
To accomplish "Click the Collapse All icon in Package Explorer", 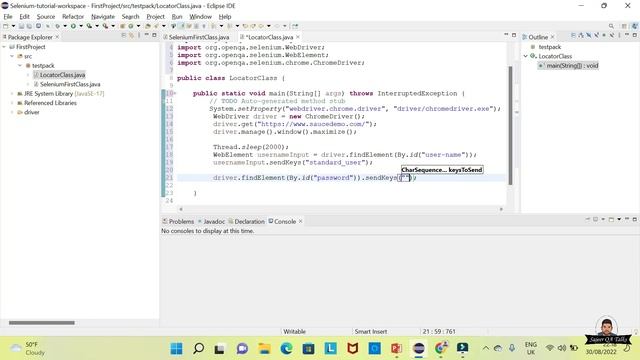I will pyautogui.click(x=124, y=36).
